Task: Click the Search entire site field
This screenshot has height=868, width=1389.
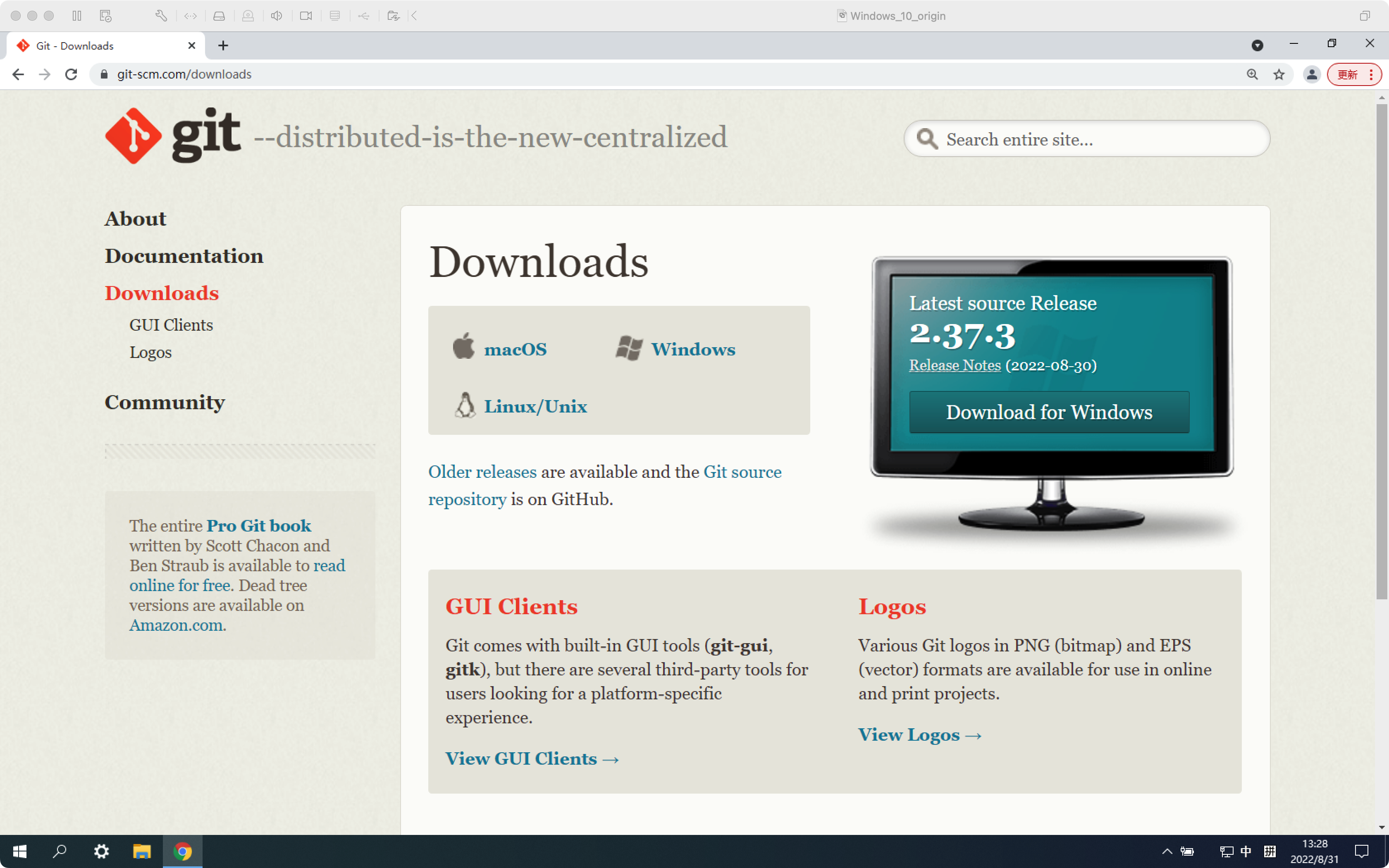Action: coord(1087,138)
